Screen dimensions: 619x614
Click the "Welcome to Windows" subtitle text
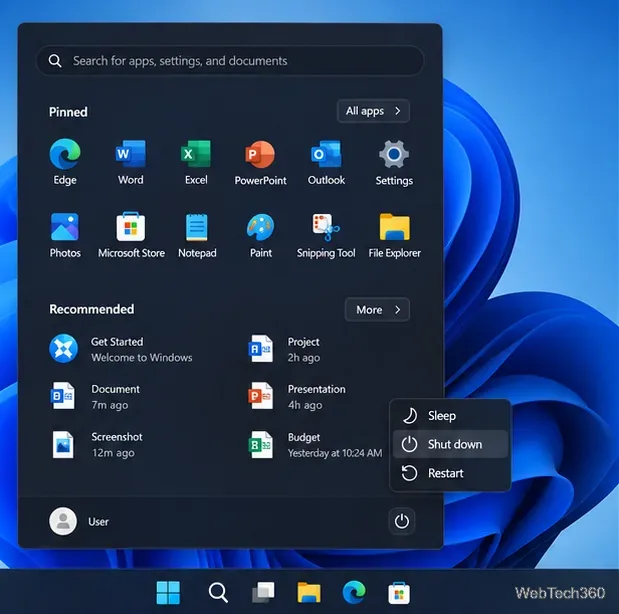click(x=142, y=357)
